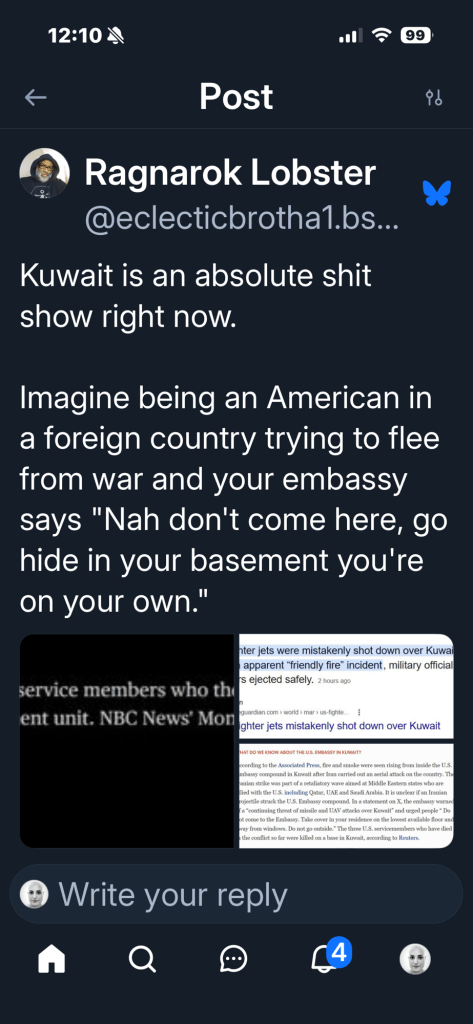Tap the small avatar in reply box
Image resolution: width=473 pixels, height=1024 pixels.
(34, 894)
